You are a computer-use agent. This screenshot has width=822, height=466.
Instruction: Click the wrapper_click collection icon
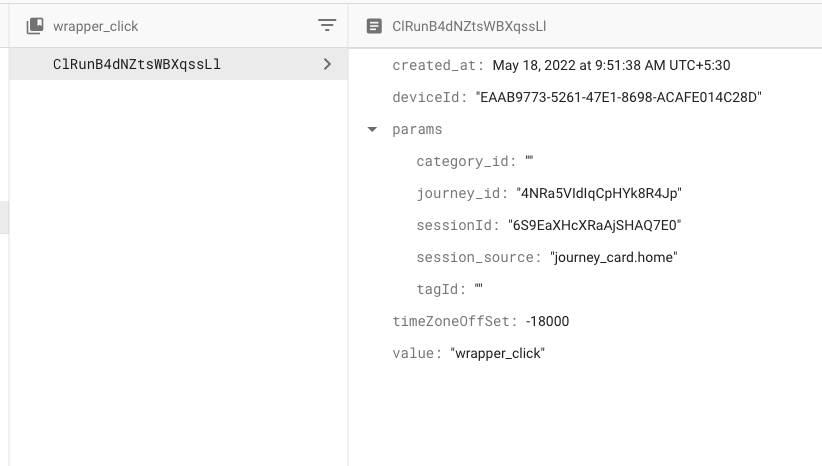[35, 26]
